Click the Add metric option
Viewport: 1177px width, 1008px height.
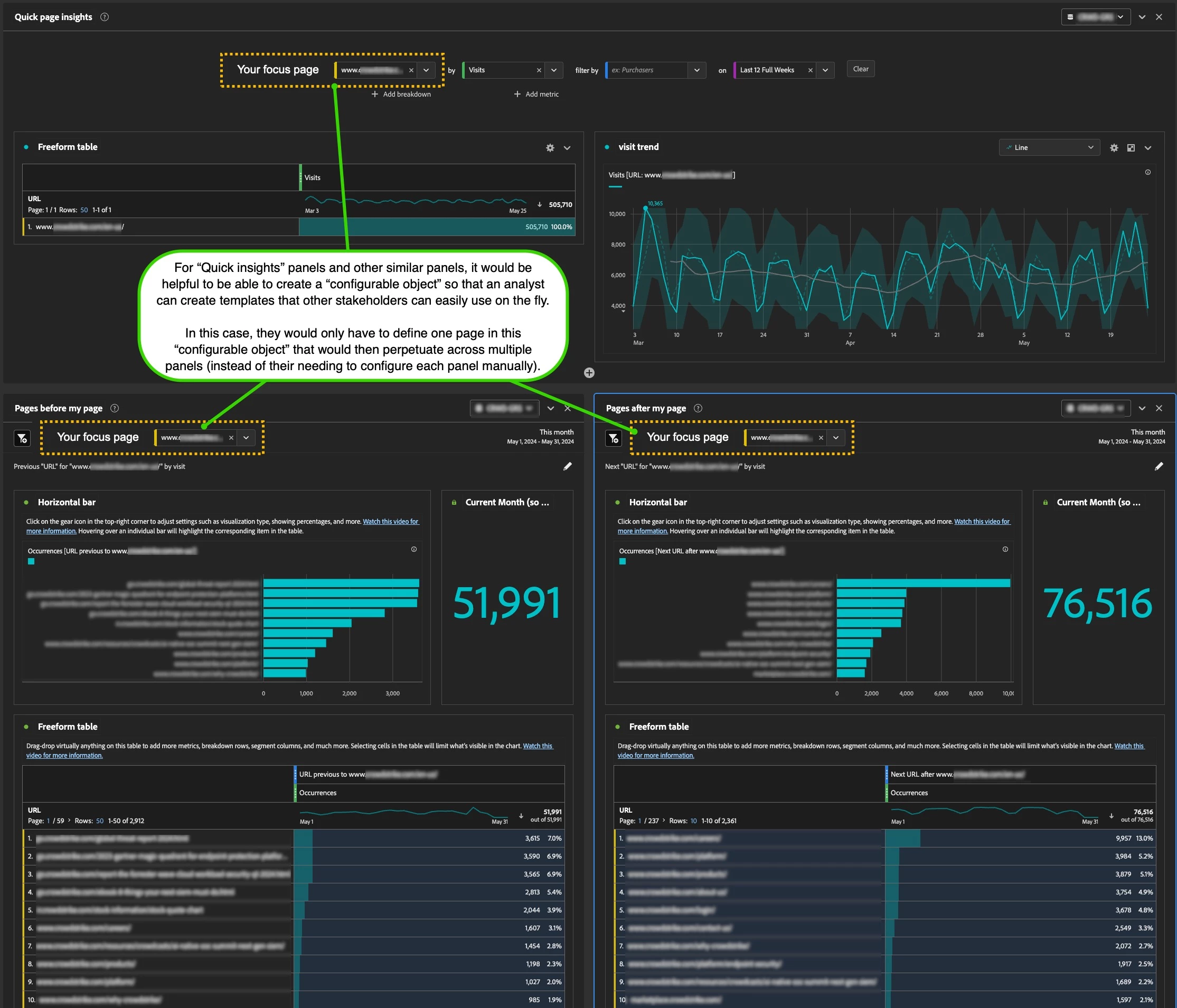coord(536,95)
